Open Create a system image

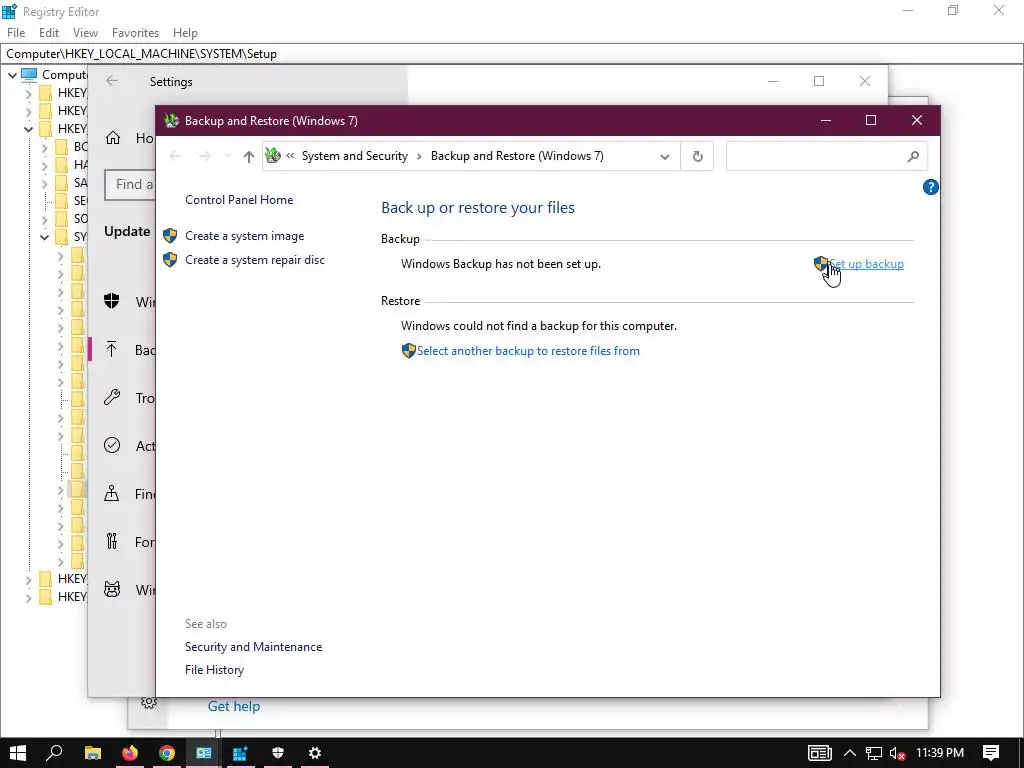click(244, 236)
